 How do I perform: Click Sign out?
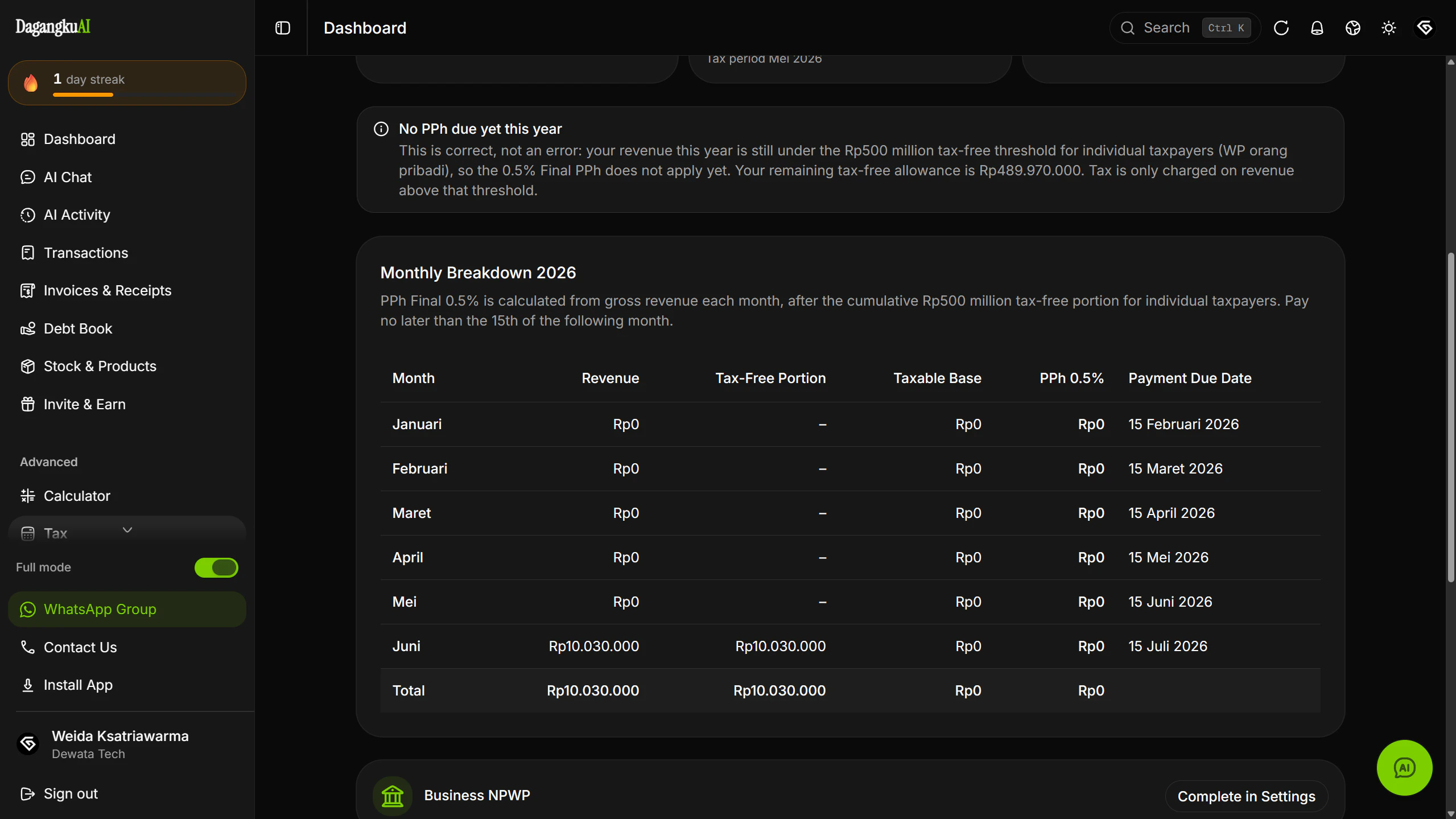click(127, 794)
